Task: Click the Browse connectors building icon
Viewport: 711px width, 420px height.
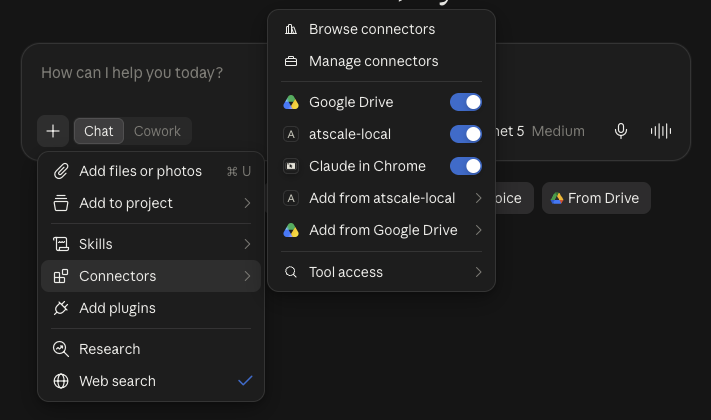Action: click(x=291, y=29)
